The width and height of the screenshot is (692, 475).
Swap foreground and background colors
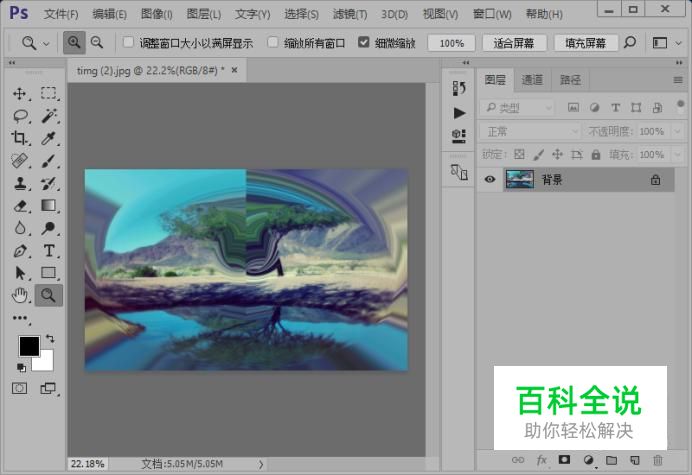50,339
